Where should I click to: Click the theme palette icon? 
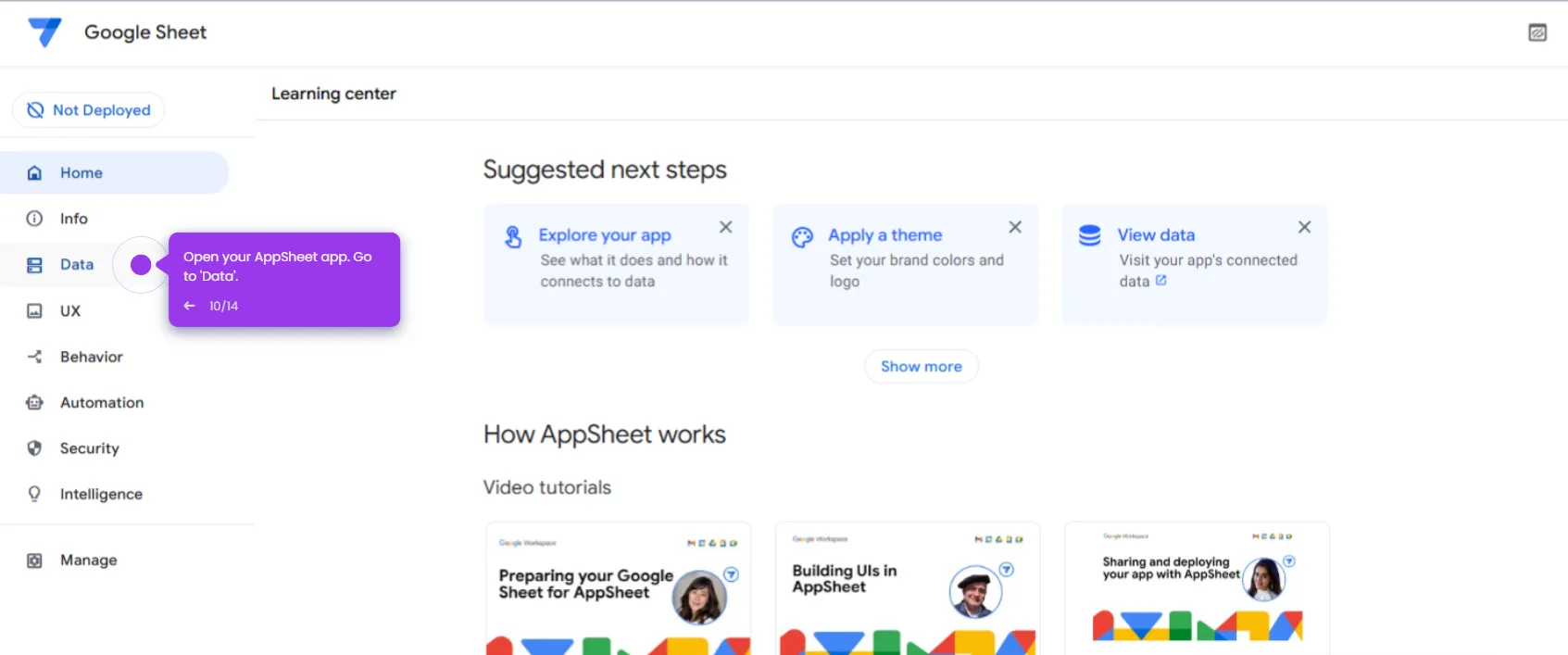(x=802, y=237)
